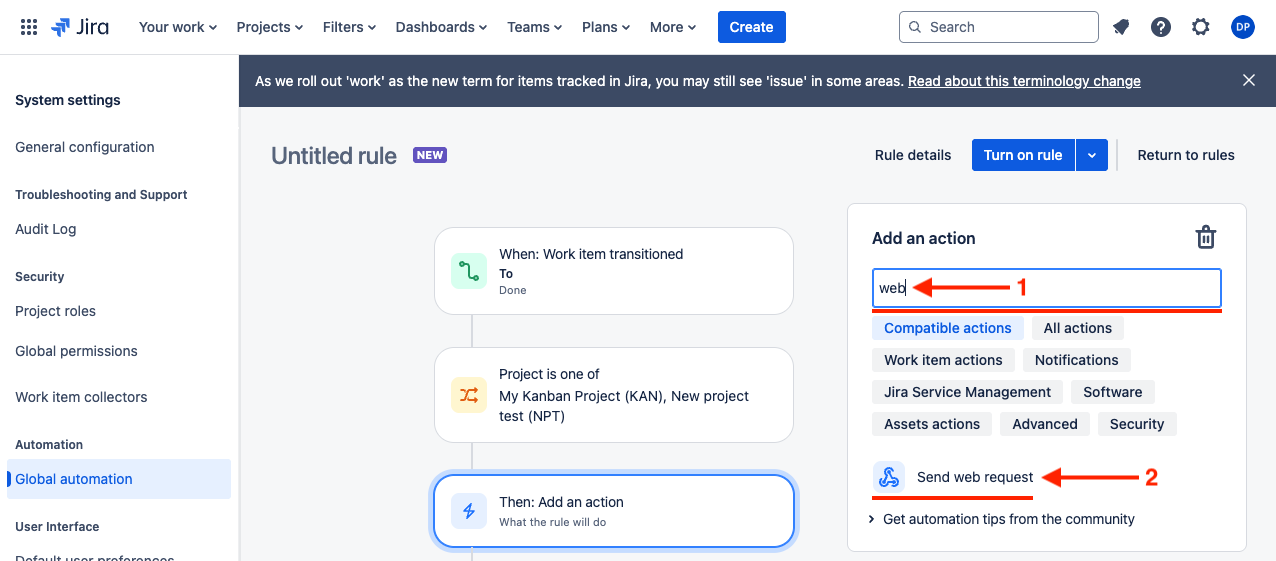The image size is (1276, 561).
Task: Click Return to rules
Action: click(x=1186, y=155)
